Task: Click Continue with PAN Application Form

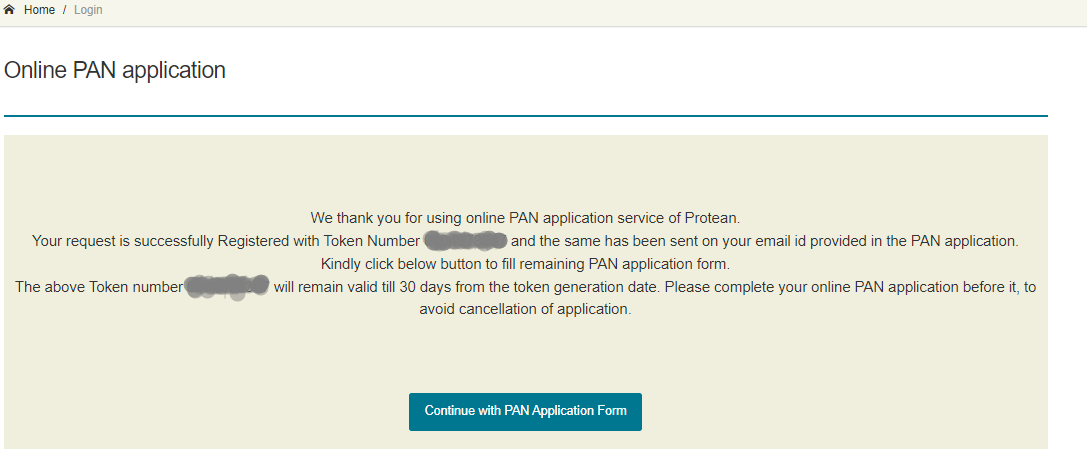Action: tap(525, 411)
